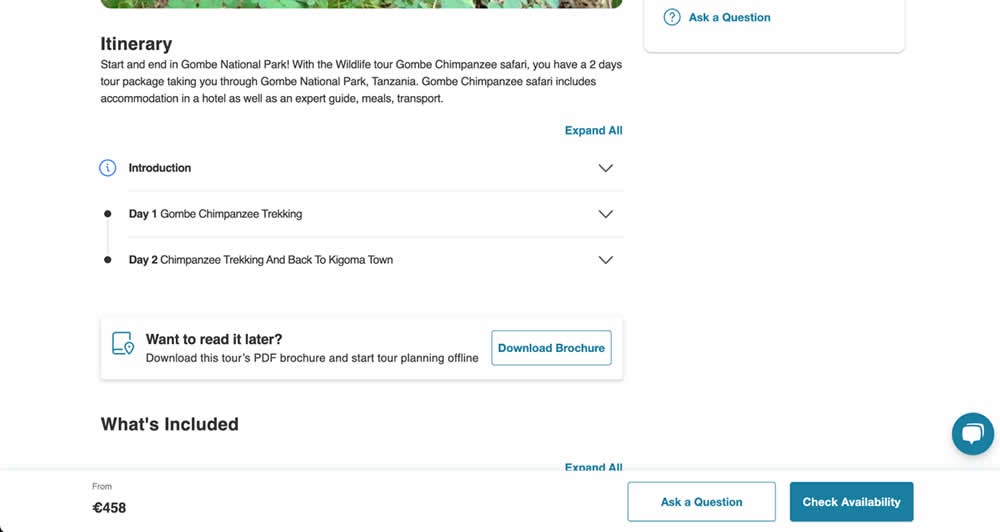Screen dimensions: 1000x532
Task: Click the question mark help icon
Action: pos(672,17)
